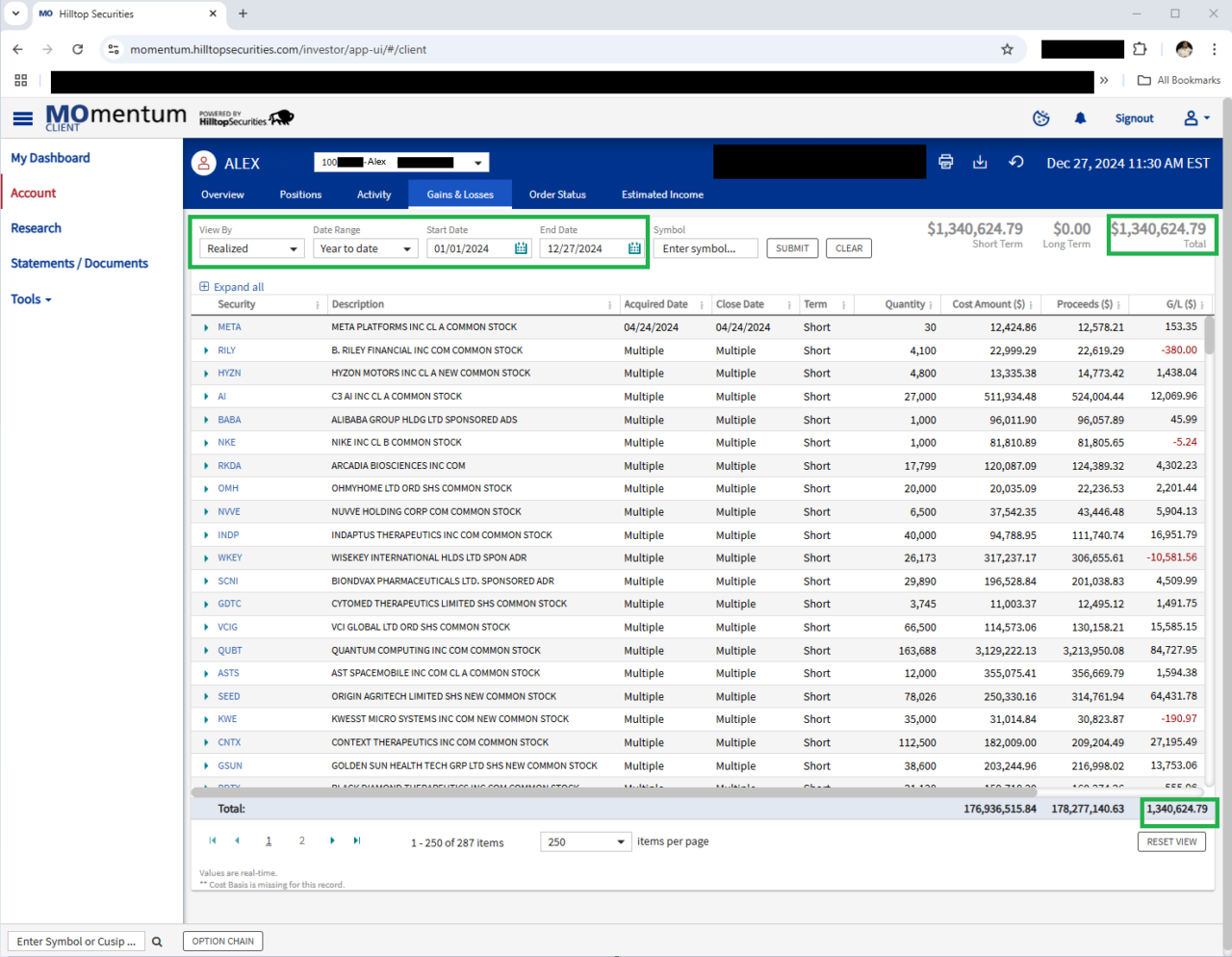Switch to the Activity tab

pos(373,194)
